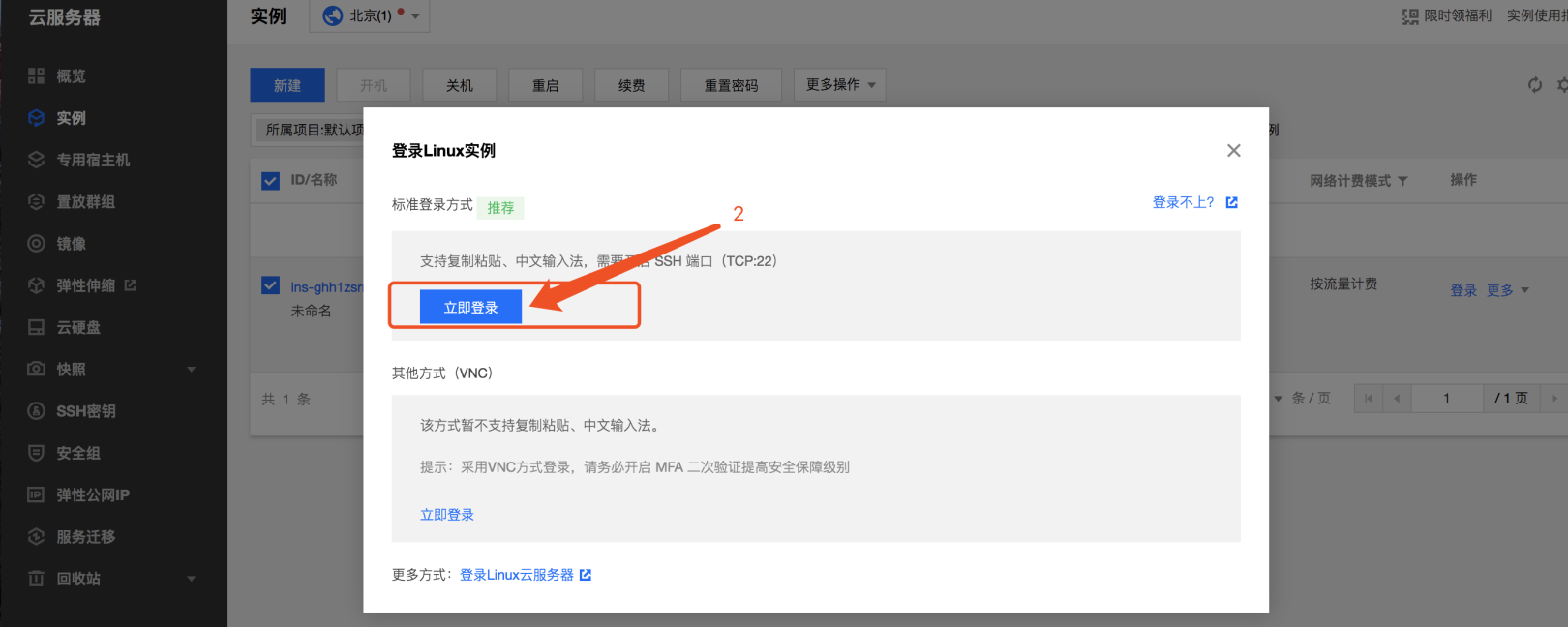
Task: Click the 续费 button
Action: [x=632, y=85]
